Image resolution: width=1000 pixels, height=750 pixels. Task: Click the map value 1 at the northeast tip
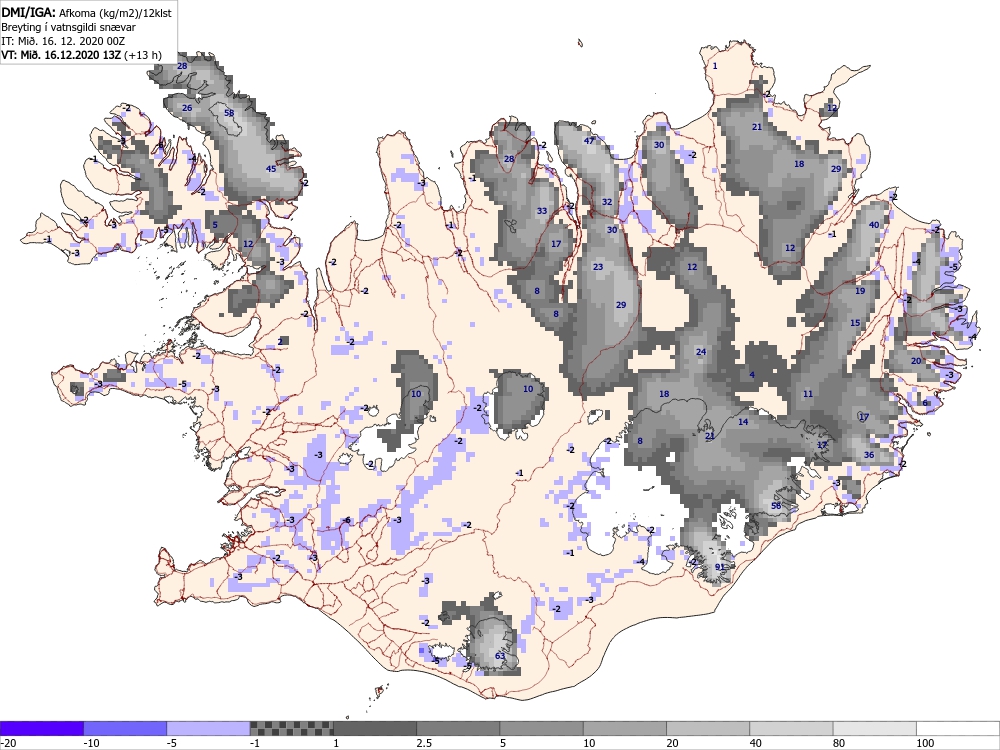tap(715, 66)
